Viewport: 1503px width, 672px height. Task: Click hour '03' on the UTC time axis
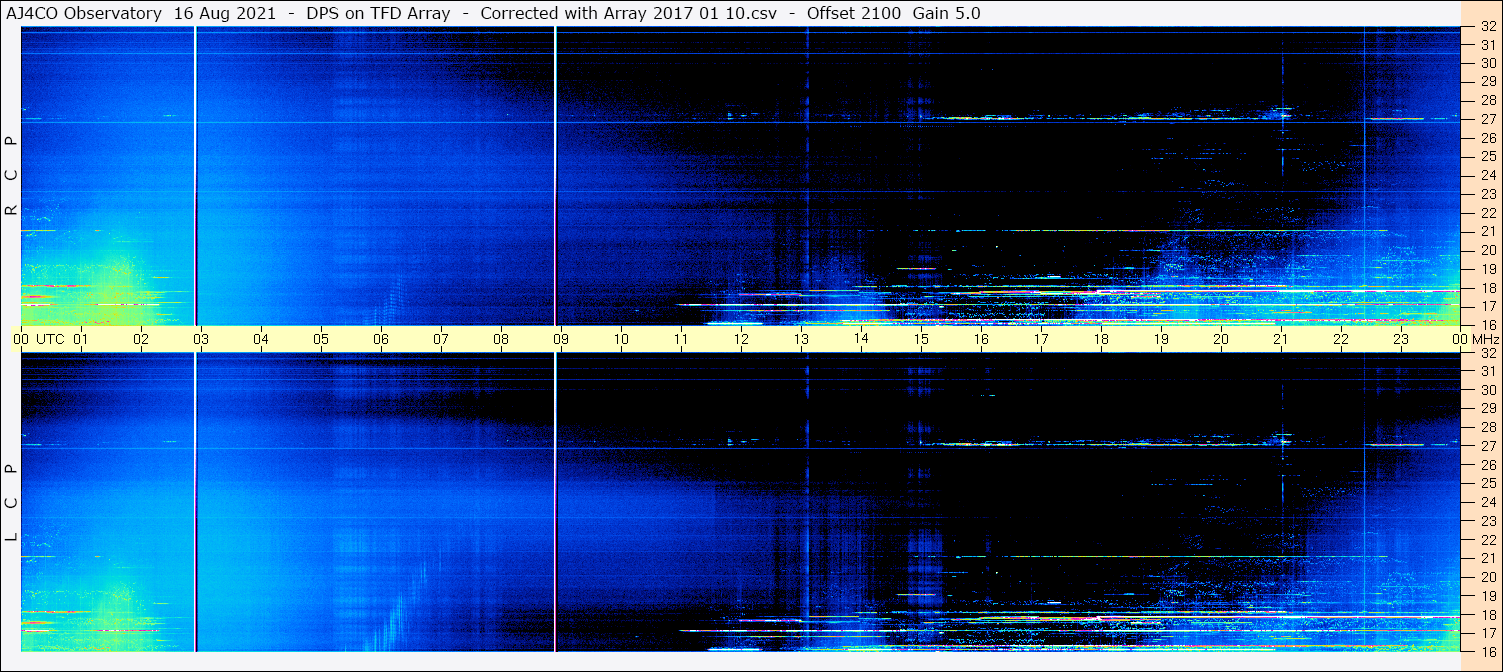[x=201, y=339]
